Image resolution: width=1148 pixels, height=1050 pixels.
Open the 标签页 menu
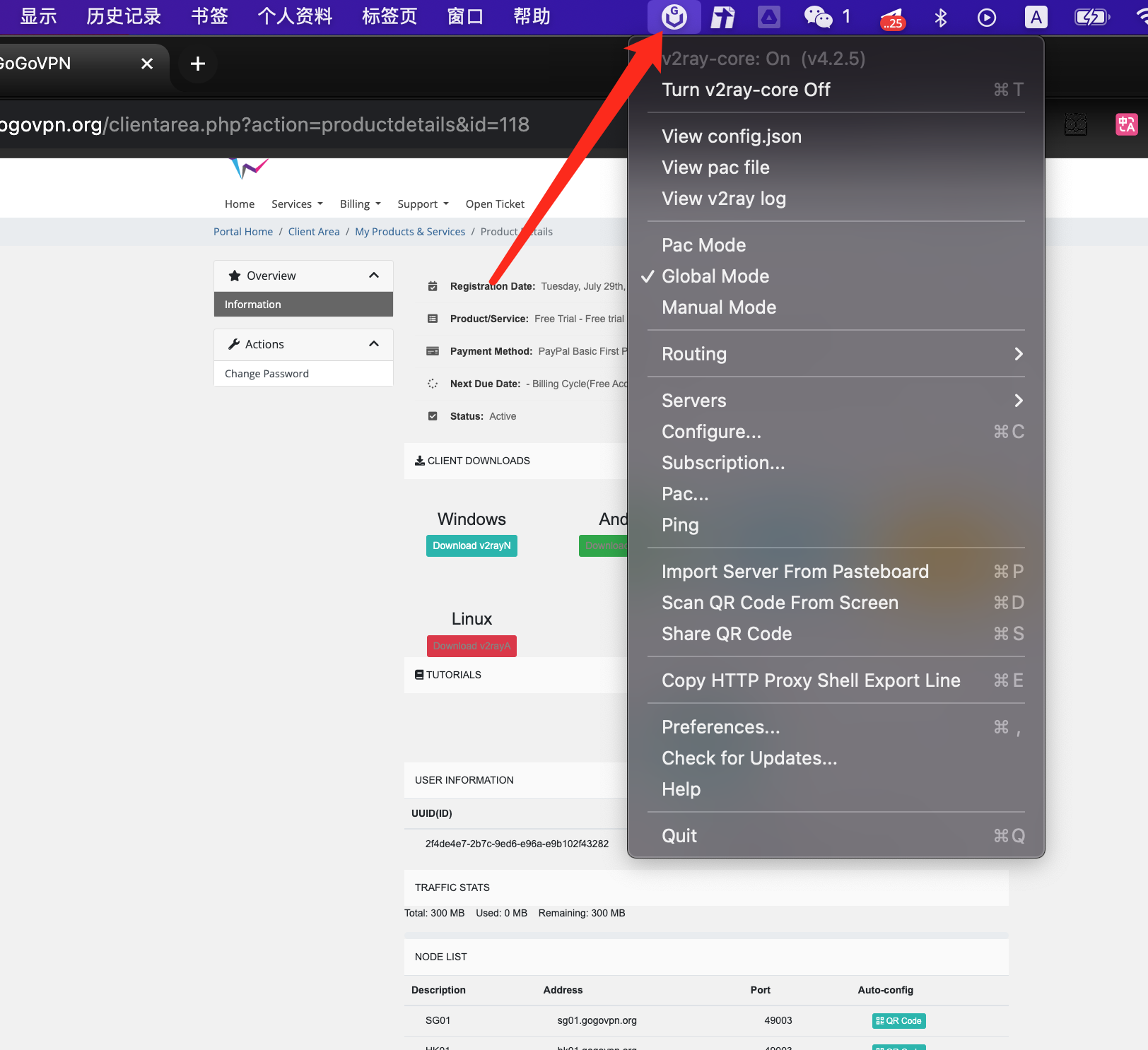[389, 16]
